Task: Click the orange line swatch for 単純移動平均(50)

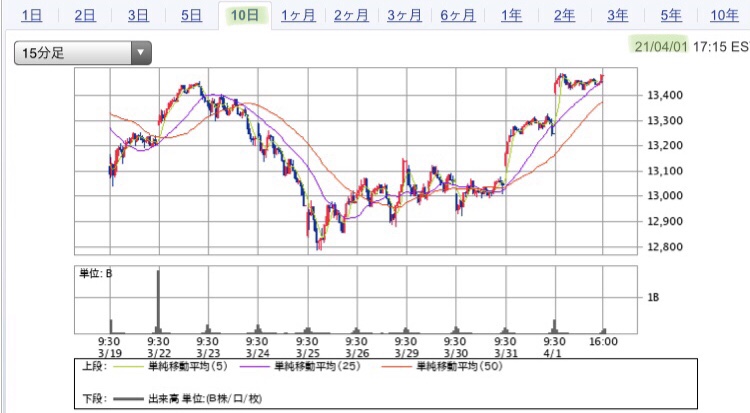Action: 397,367
